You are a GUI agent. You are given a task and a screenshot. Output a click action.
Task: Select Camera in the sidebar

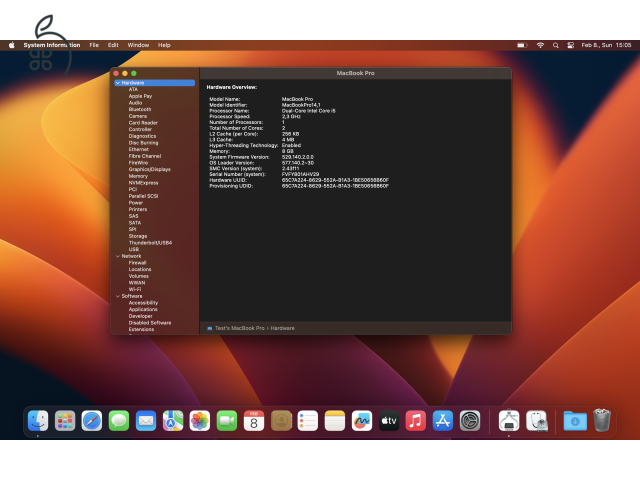point(138,116)
